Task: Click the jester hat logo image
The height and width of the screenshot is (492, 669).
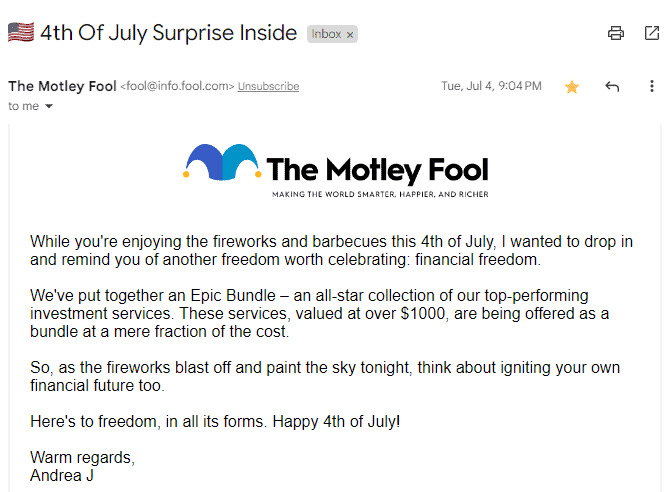Action: click(222, 162)
